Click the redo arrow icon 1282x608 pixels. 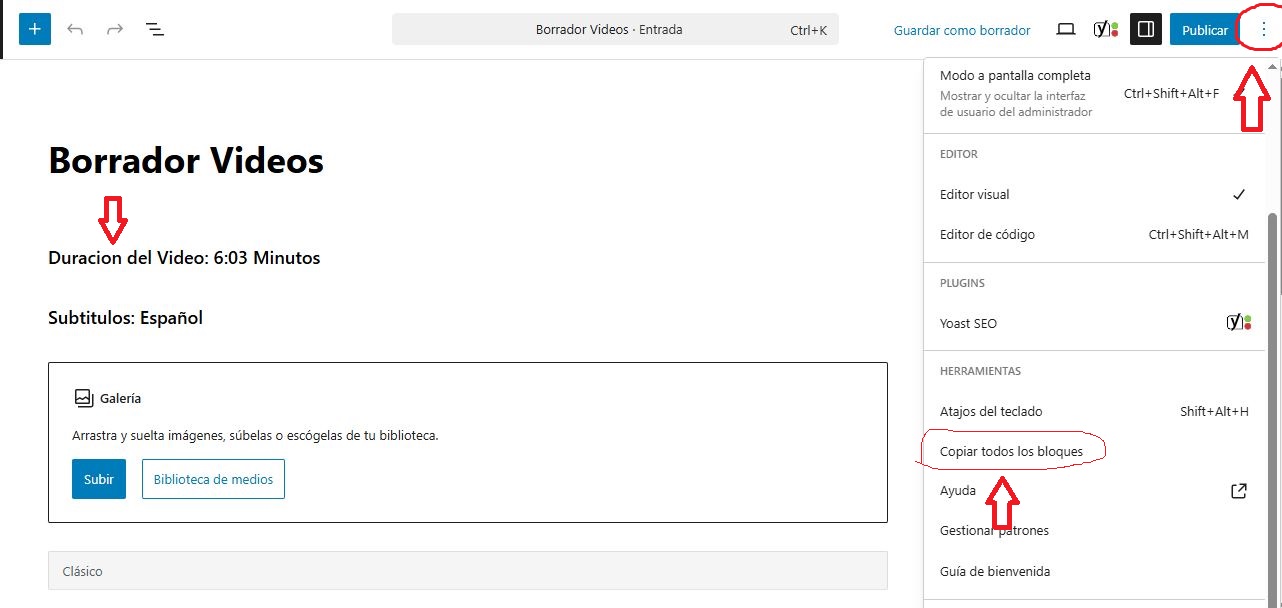point(115,29)
